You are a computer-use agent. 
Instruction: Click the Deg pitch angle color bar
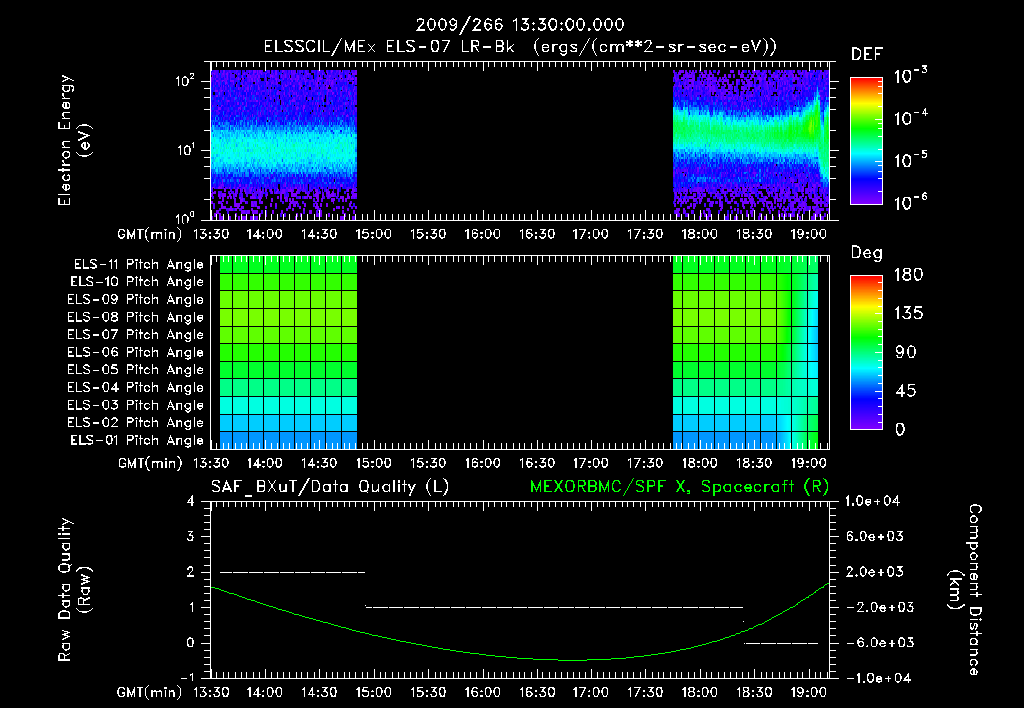[x=866, y=352]
